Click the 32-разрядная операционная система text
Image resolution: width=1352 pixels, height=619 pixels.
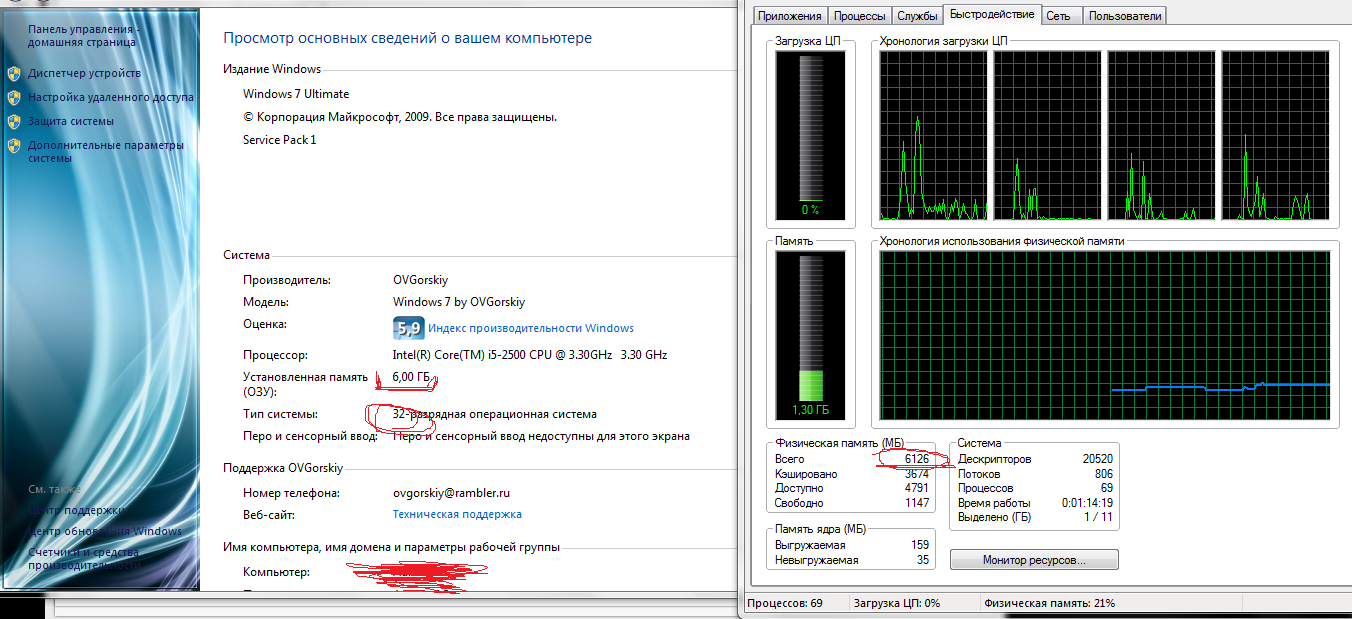coord(494,414)
